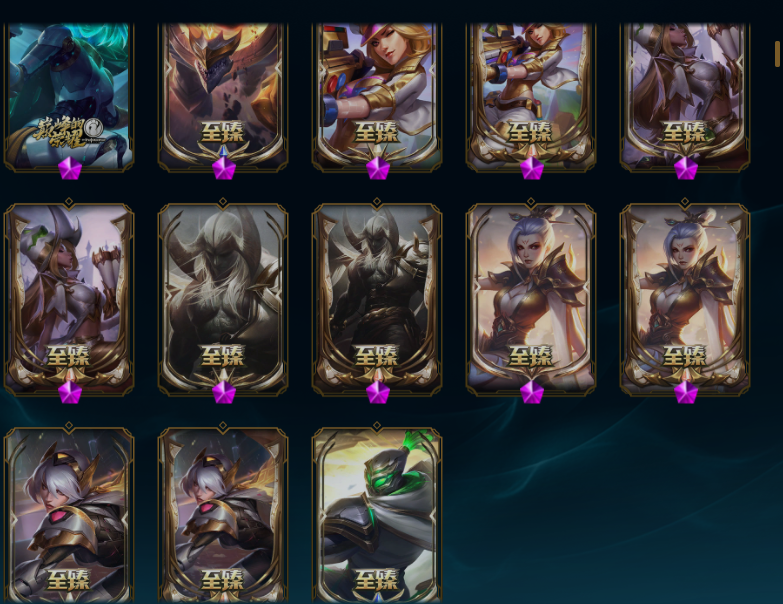This screenshot has width=783, height=604.
Task: Click the golden scrollbar handle at right edge
Action: pos(778,53)
